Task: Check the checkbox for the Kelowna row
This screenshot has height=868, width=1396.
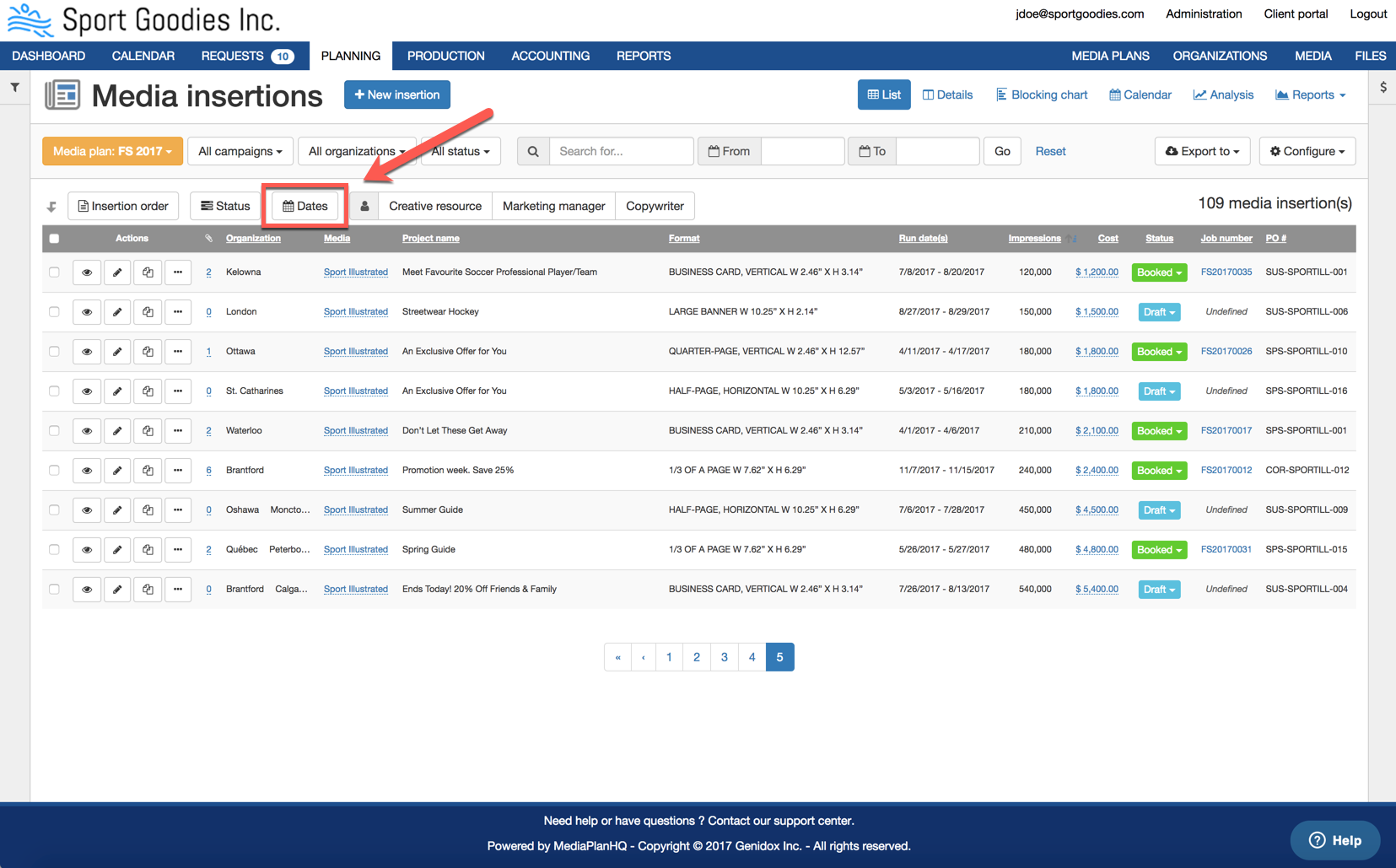Action: (x=54, y=272)
